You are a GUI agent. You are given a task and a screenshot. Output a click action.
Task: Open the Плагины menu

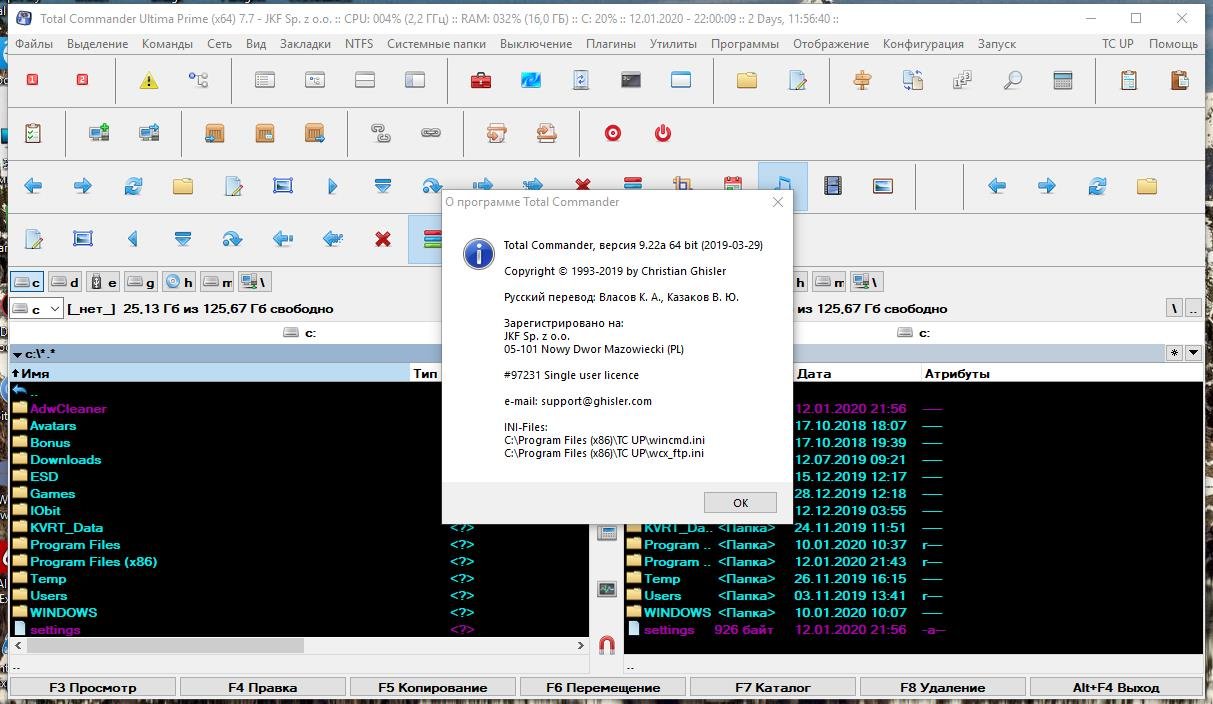(610, 44)
